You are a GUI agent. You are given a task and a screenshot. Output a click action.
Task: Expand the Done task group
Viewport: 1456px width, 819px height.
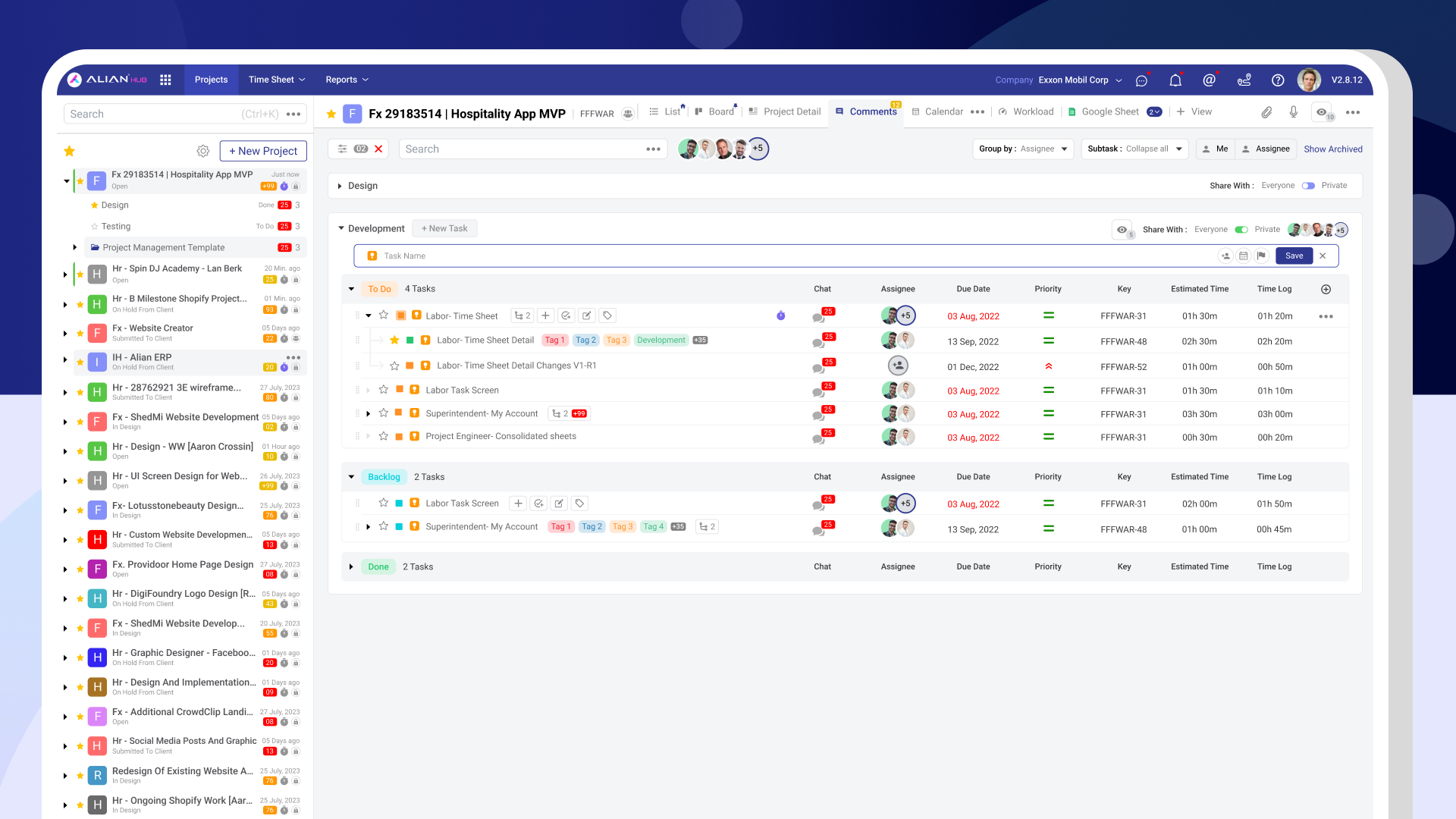351,567
